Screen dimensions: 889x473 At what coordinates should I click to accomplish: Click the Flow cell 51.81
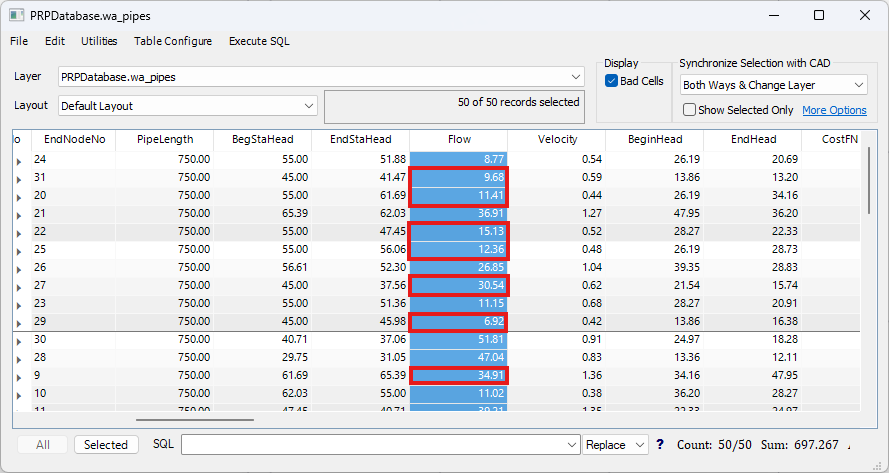coord(459,339)
